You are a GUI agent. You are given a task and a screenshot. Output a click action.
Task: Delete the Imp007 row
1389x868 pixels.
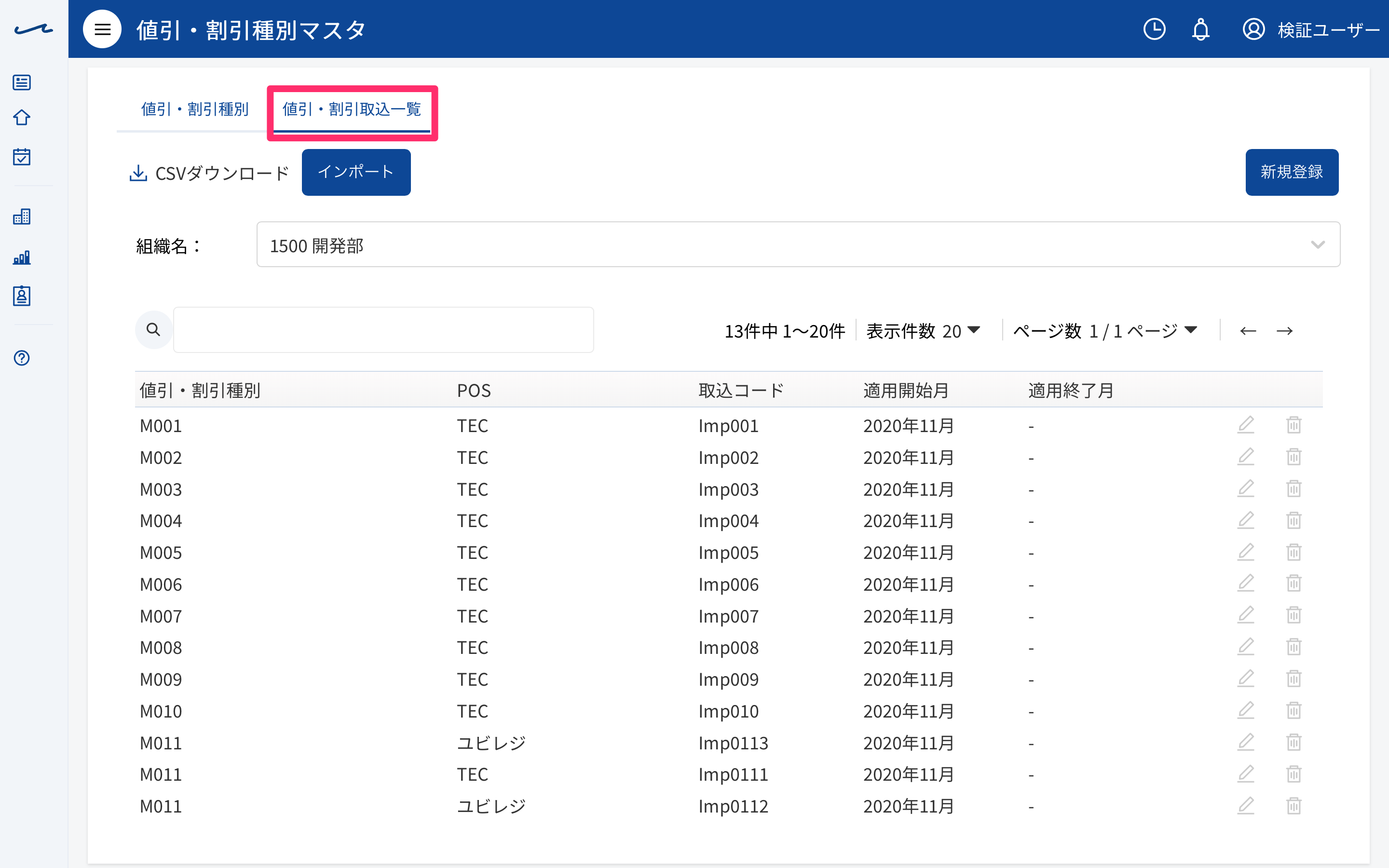[x=1294, y=615]
